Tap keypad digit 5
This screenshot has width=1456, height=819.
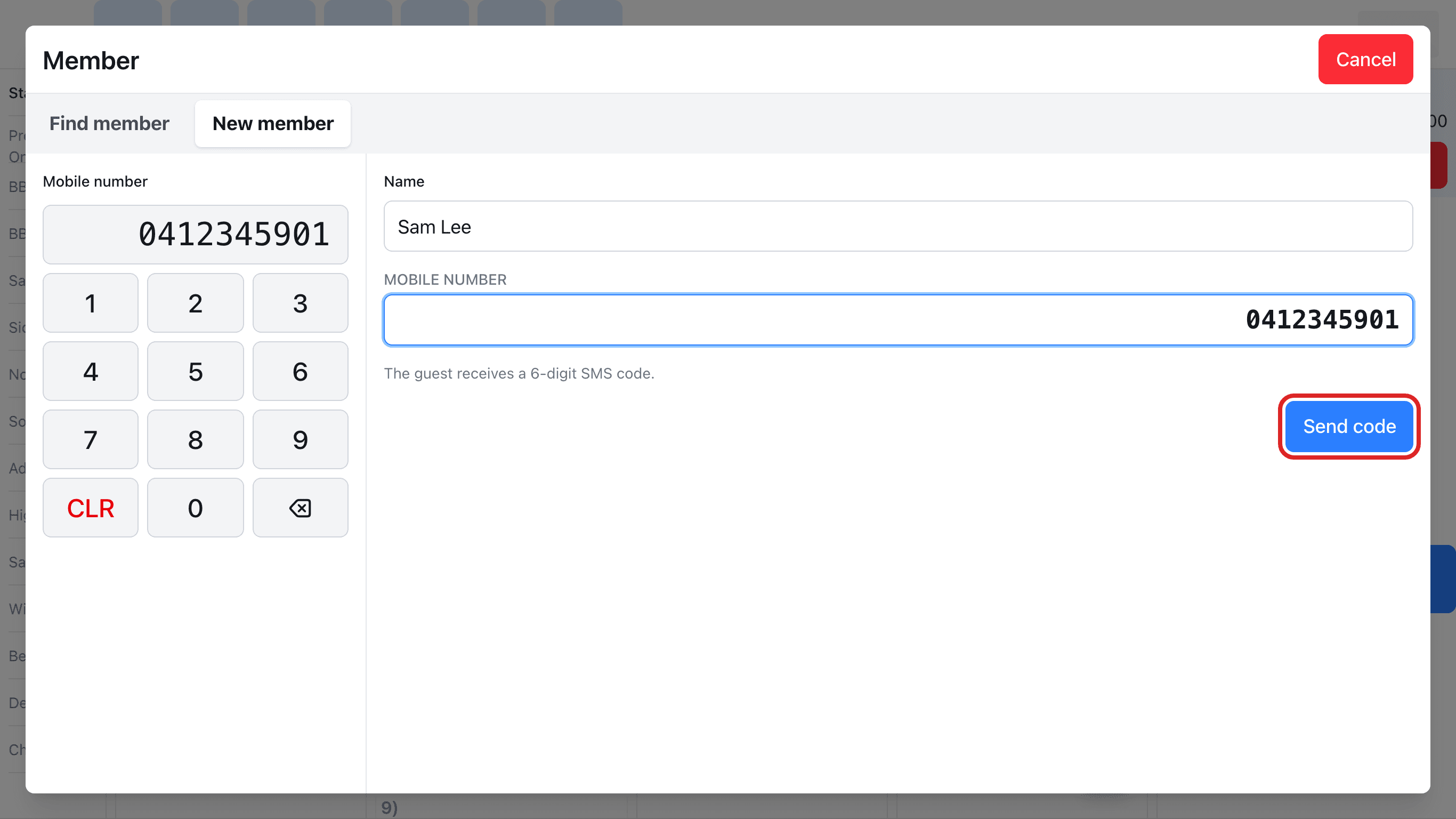tap(196, 371)
